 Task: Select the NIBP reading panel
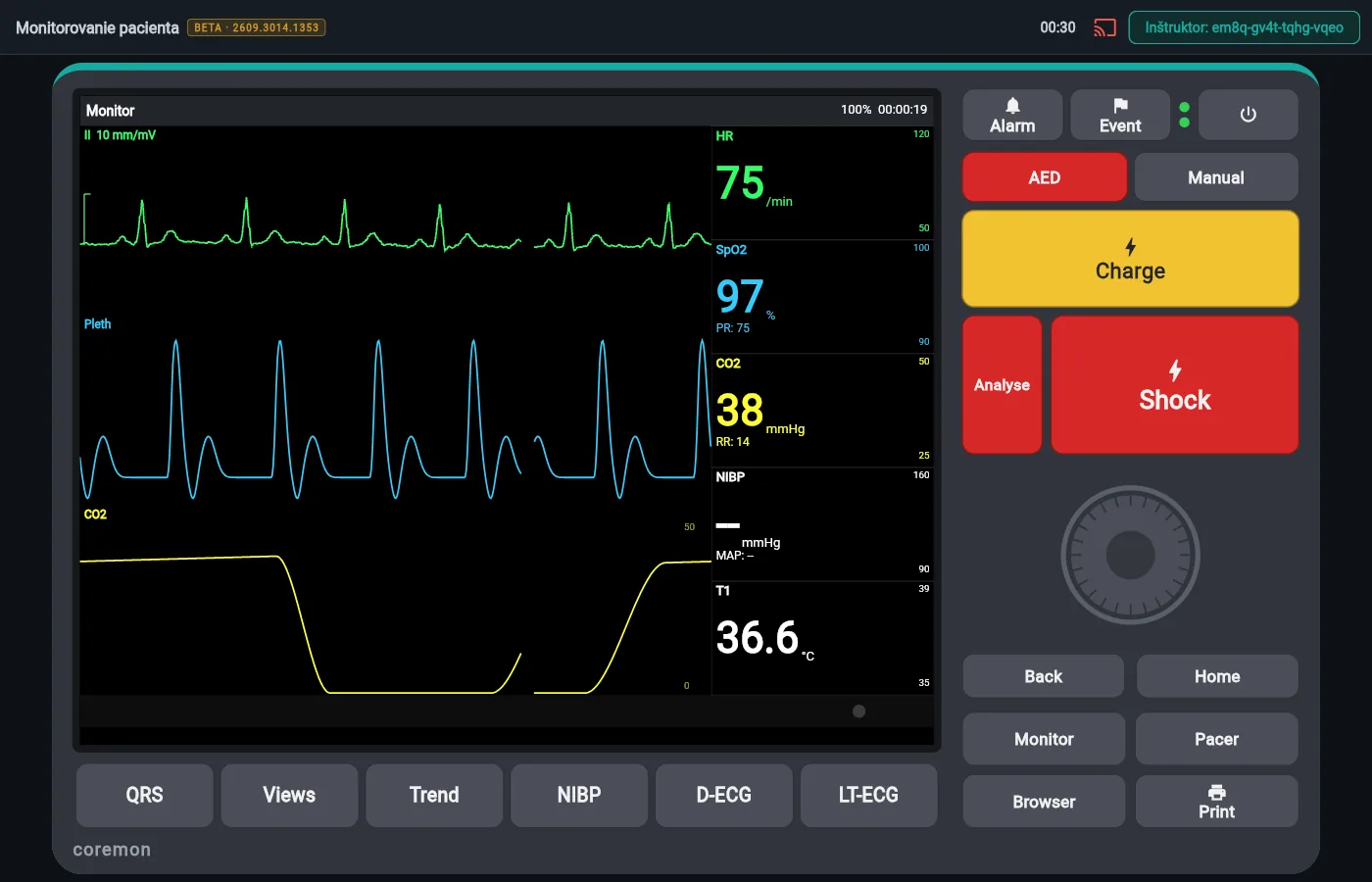(822, 523)
